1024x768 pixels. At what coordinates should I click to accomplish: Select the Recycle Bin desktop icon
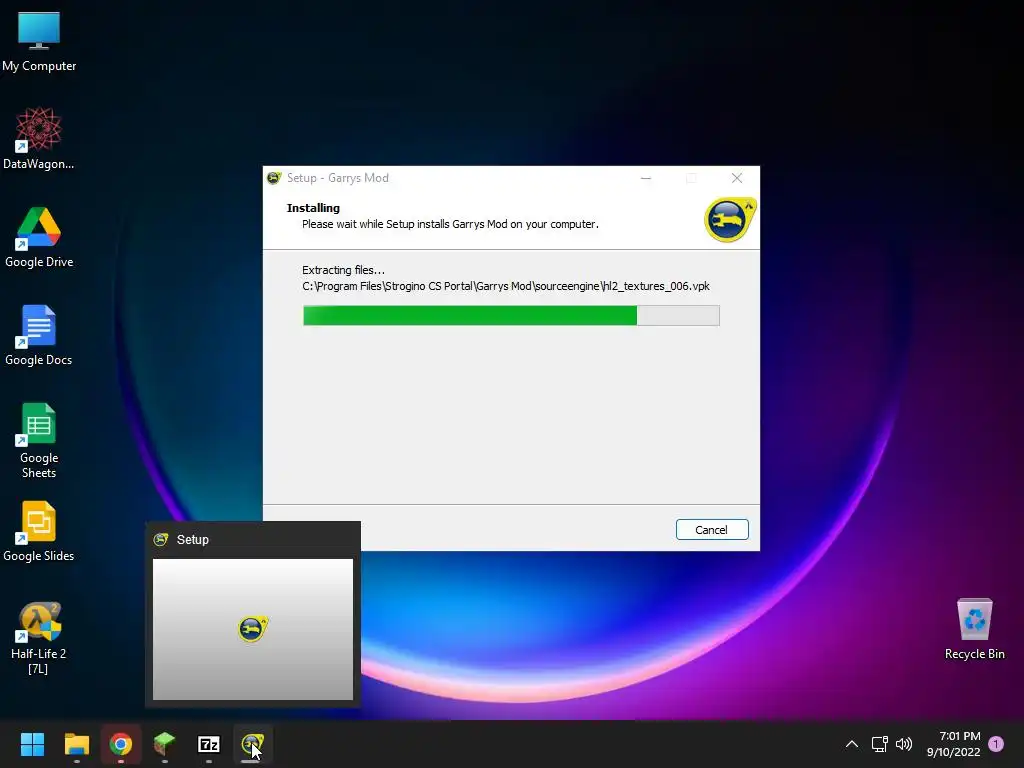point(974,629)
